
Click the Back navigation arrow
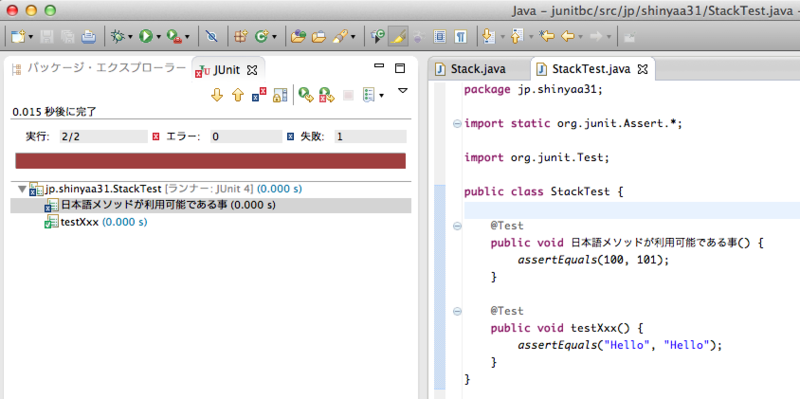(x=568, y=36)
